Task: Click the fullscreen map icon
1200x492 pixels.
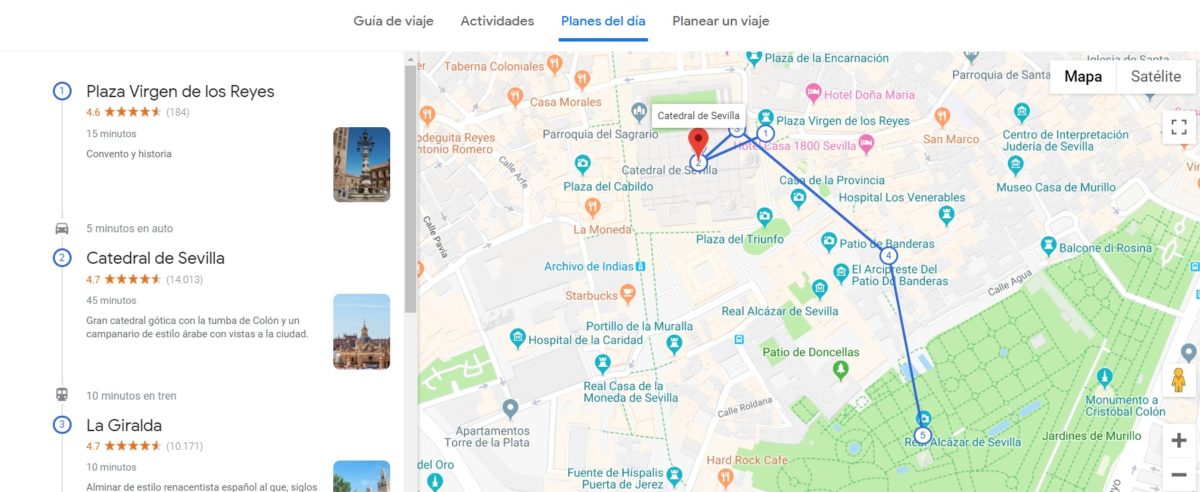Action: 1178,126
